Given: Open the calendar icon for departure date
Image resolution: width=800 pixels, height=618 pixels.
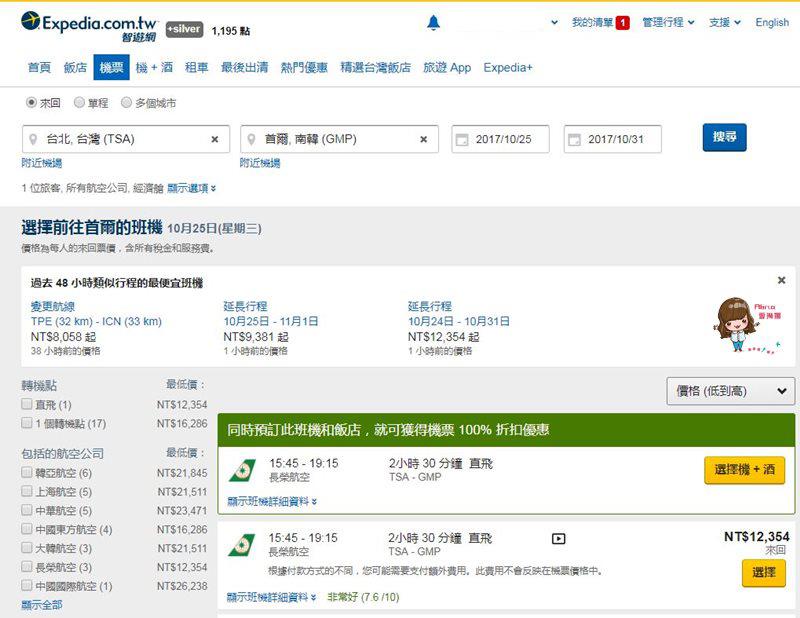Looking at the screenshot, I should tap(462, 139).
